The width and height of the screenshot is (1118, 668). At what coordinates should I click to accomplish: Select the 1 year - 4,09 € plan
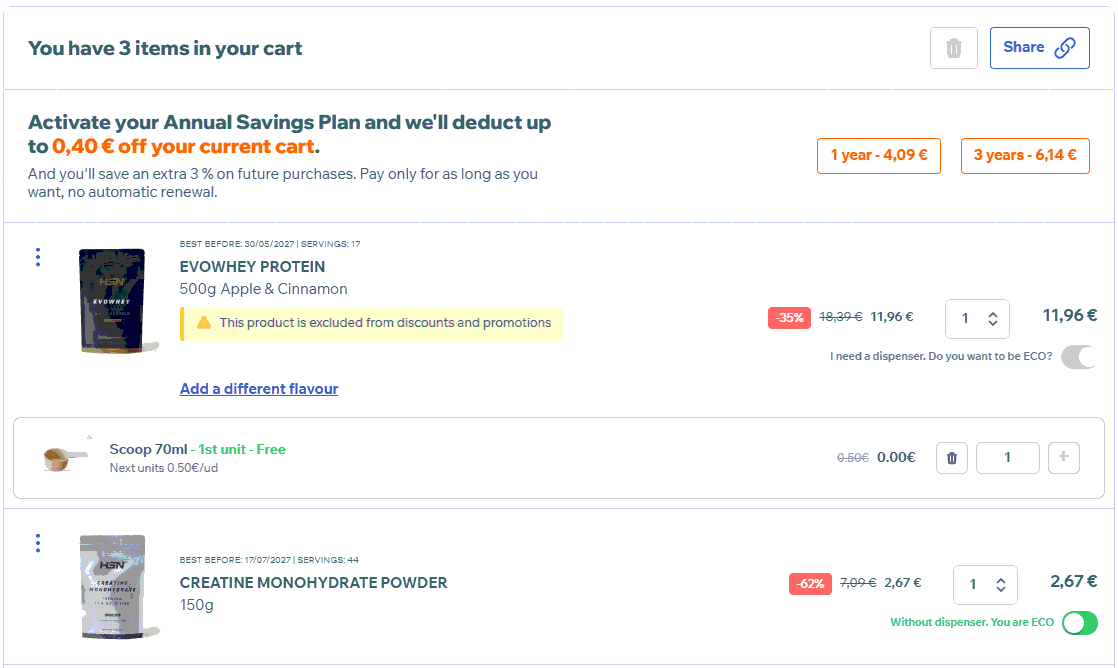pyautogui.click(x=878, y=156)
